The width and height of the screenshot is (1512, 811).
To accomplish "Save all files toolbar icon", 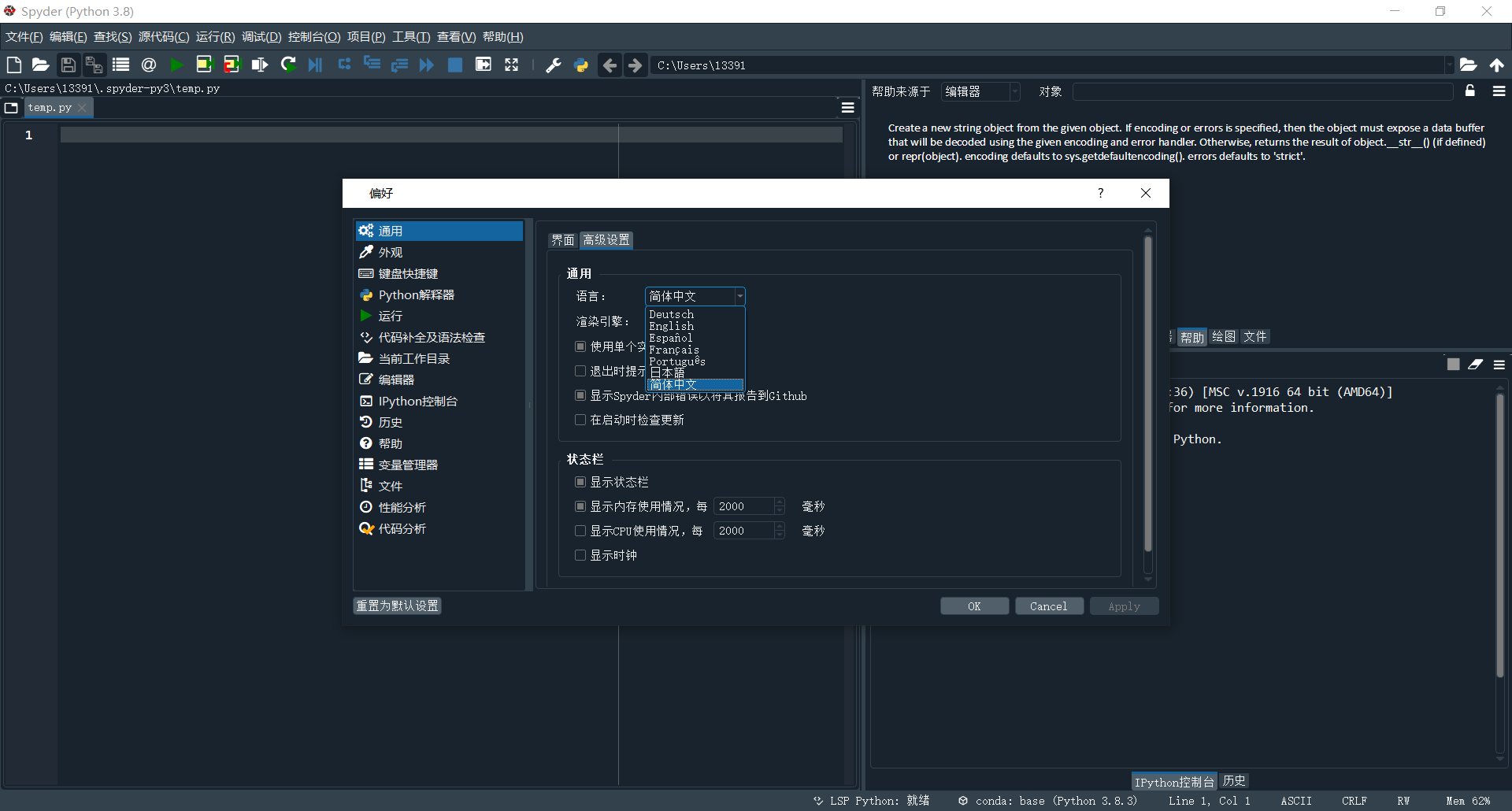I will click(94, 65).
